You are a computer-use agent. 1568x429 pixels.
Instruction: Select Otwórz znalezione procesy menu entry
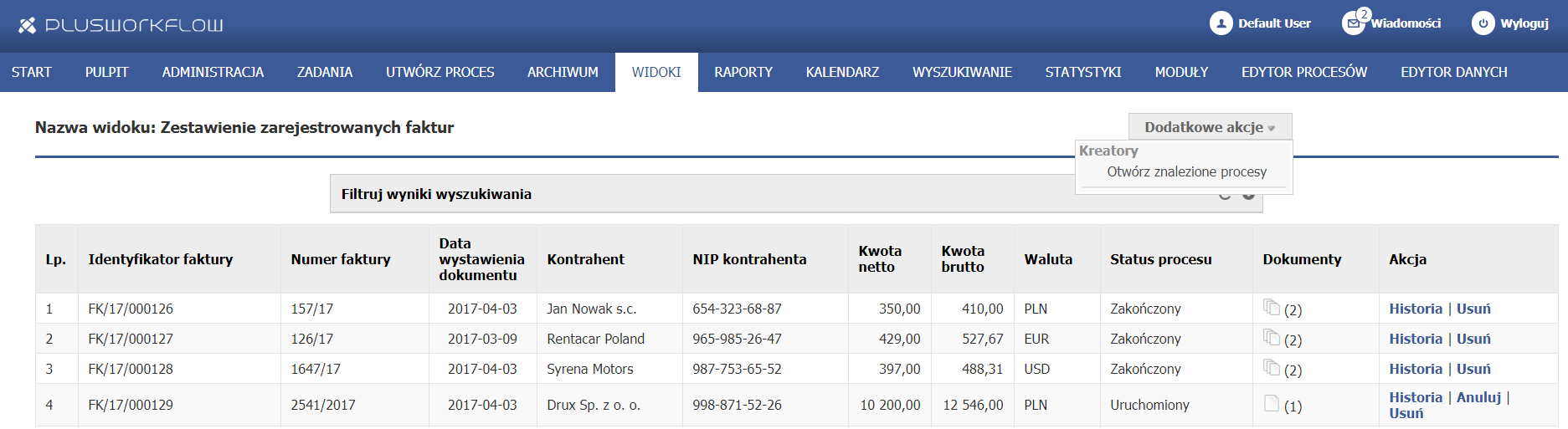click(1186, 172)
